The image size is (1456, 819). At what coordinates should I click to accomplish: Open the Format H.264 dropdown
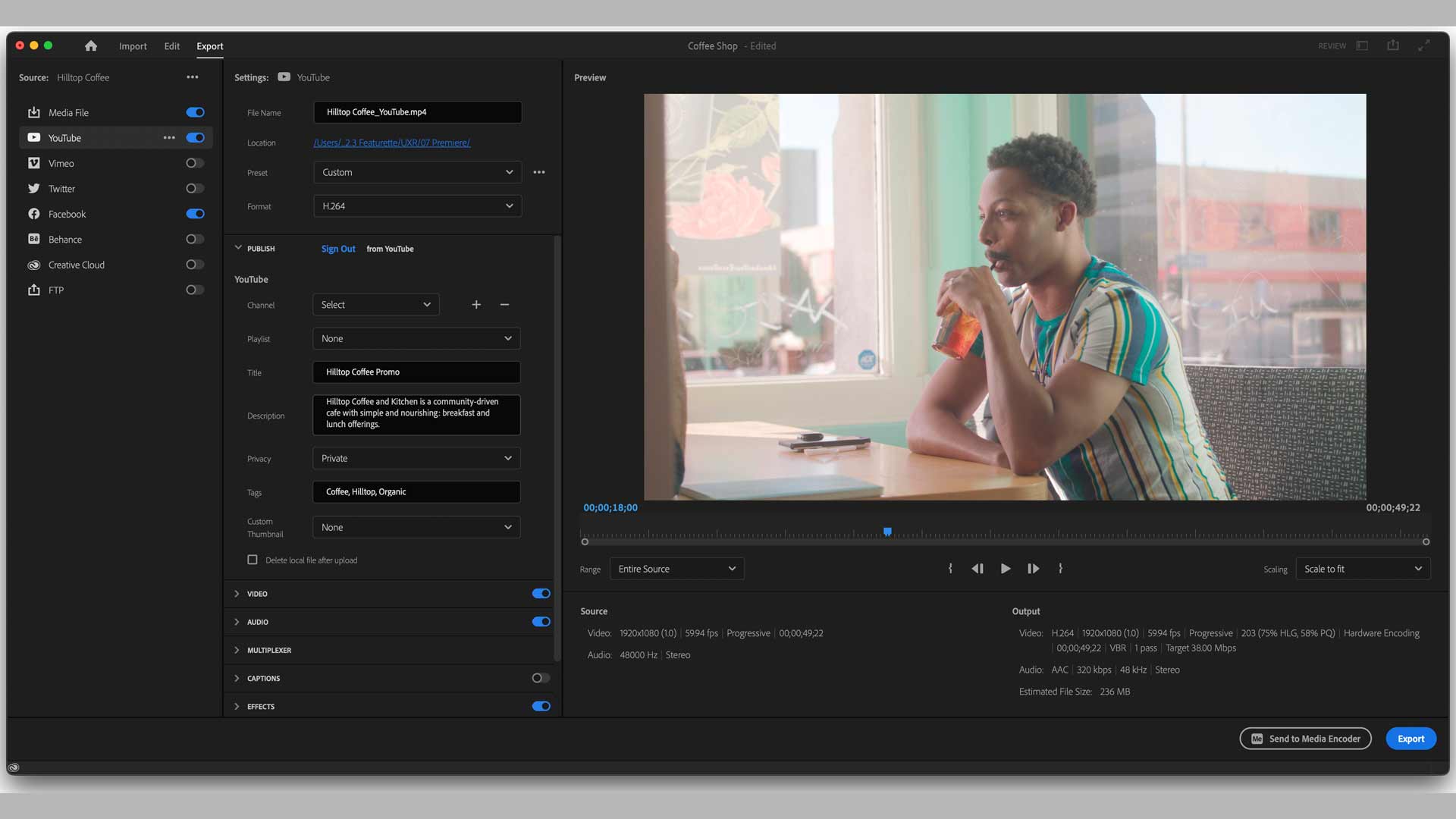[417, 206]
